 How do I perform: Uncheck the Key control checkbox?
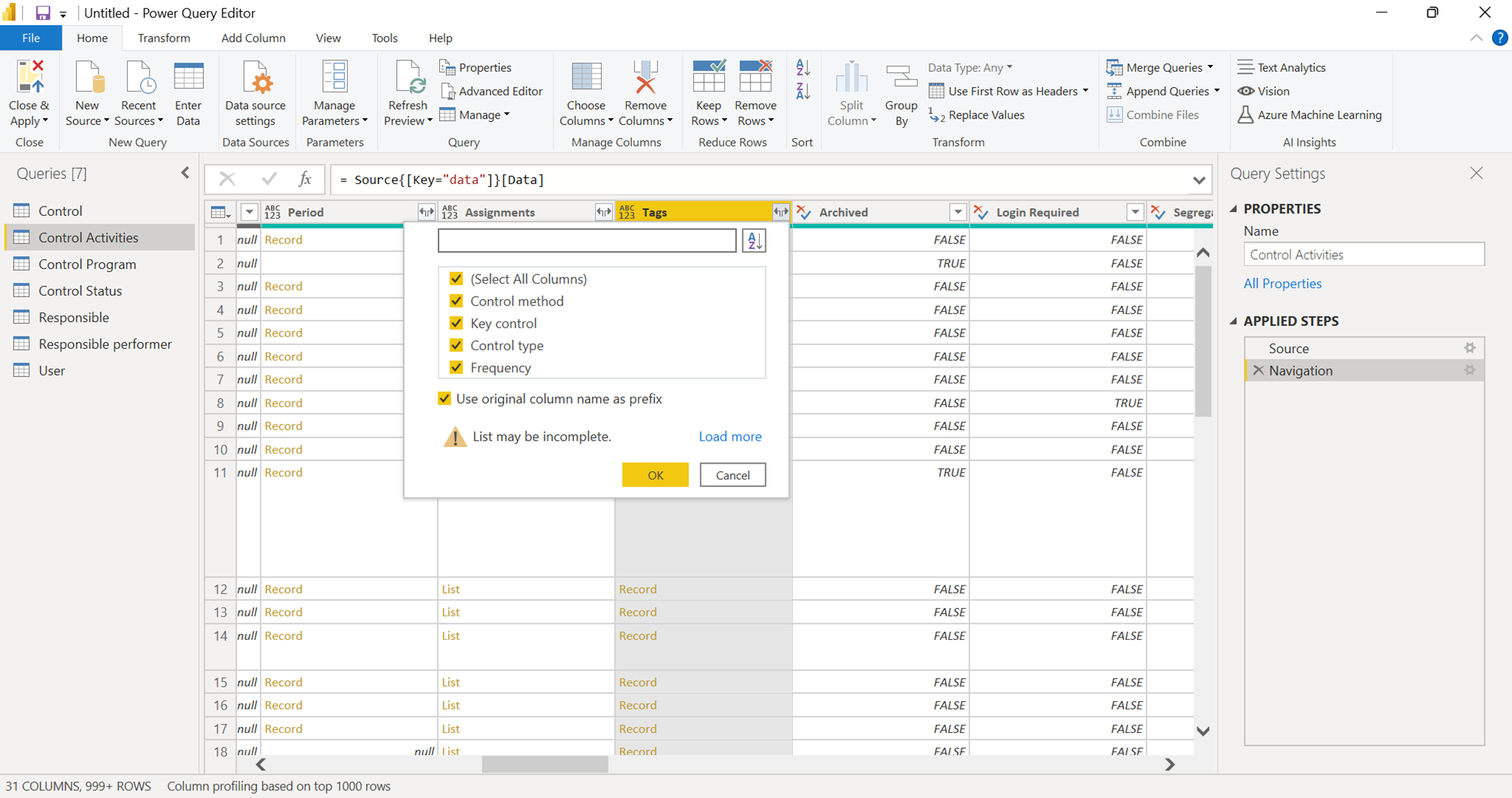(x=456, y=323)
